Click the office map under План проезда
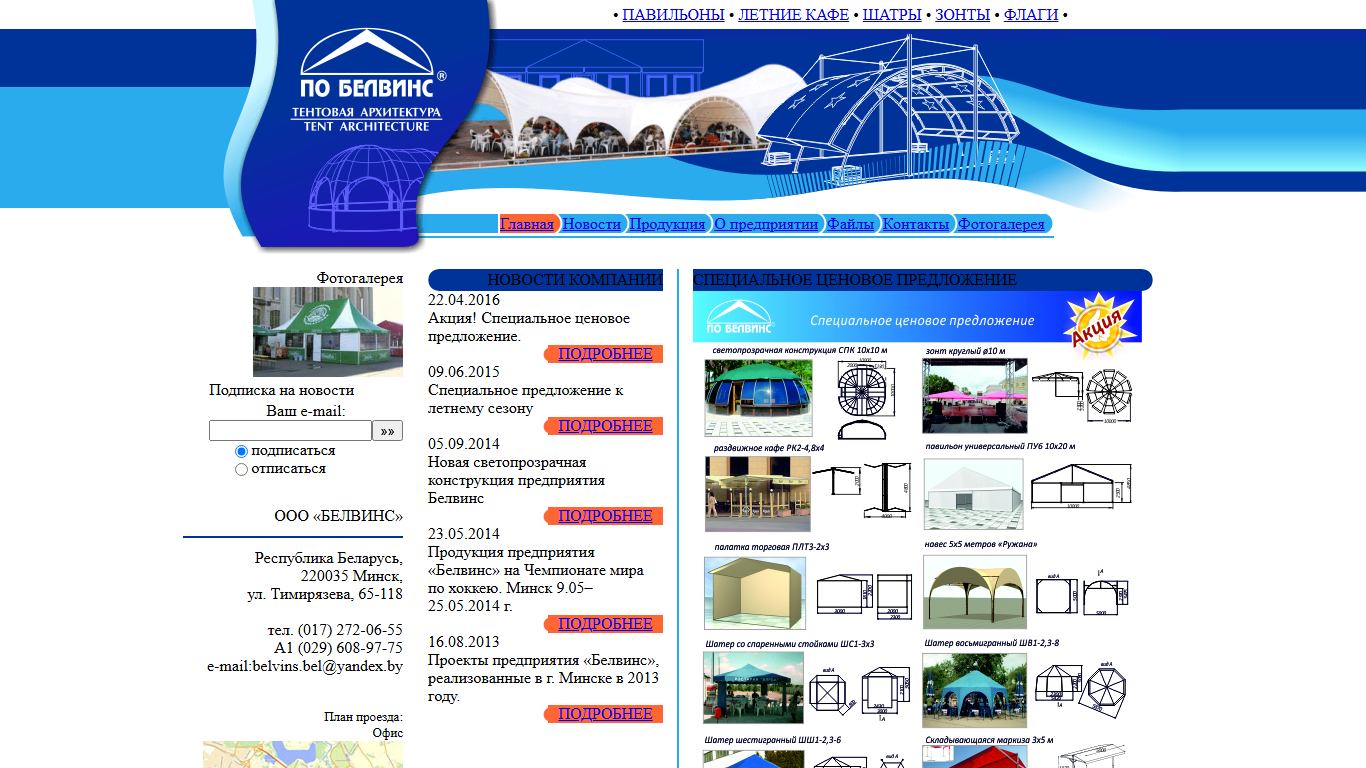The image size is (1366, 768). [x=303, y=755]
